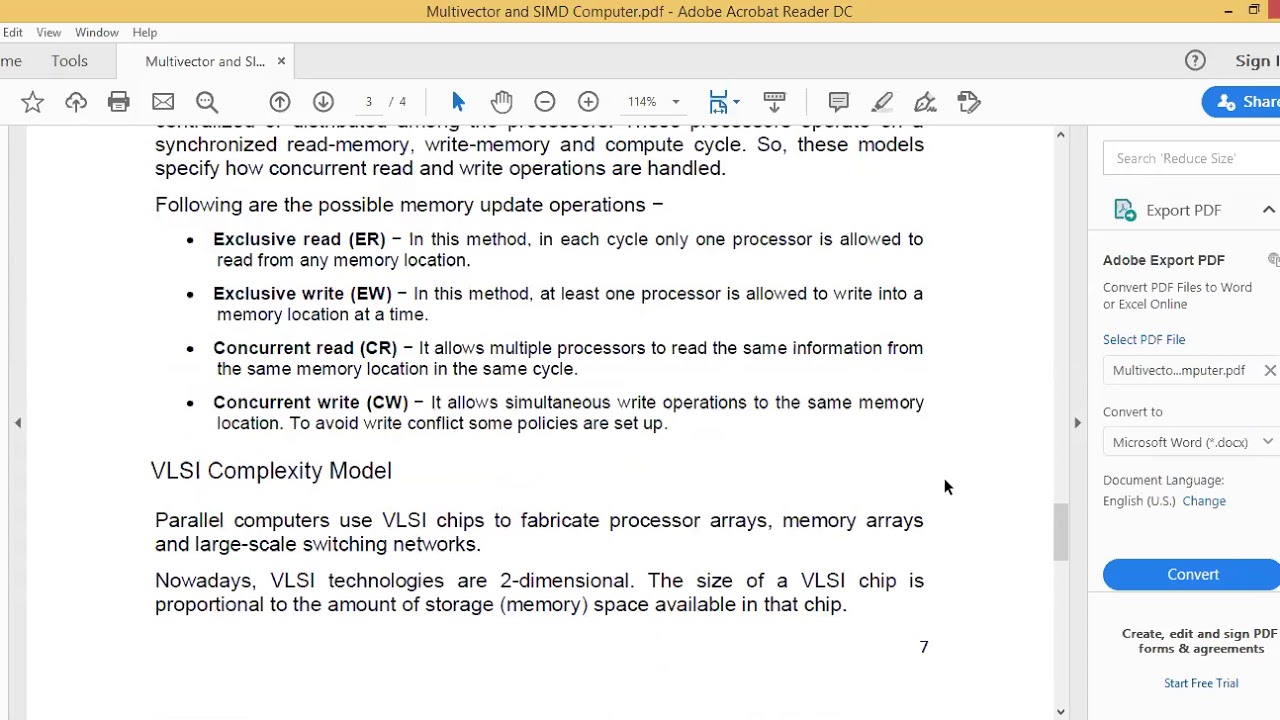Open the Help menu
The image size is (1280, 720).
click(x=145, y=33)
